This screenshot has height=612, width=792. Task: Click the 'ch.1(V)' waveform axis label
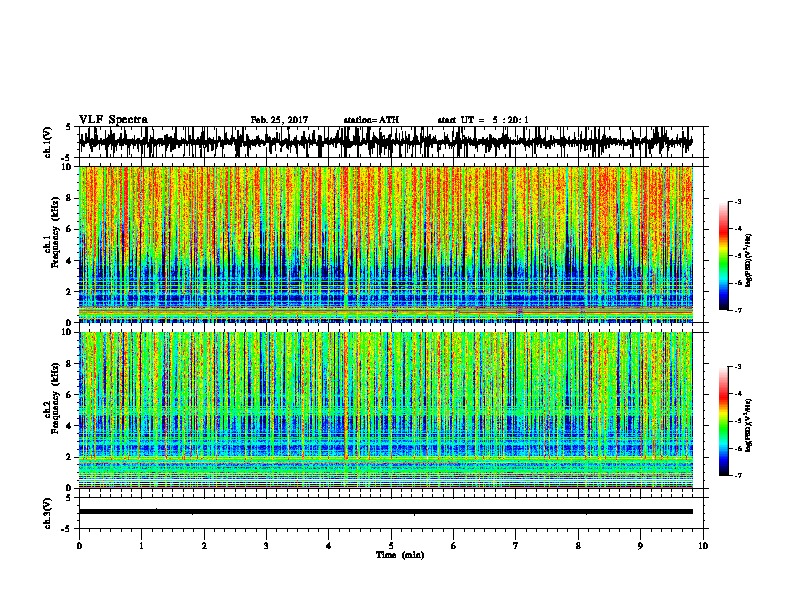pyautogui.click(x=48, y=142)
